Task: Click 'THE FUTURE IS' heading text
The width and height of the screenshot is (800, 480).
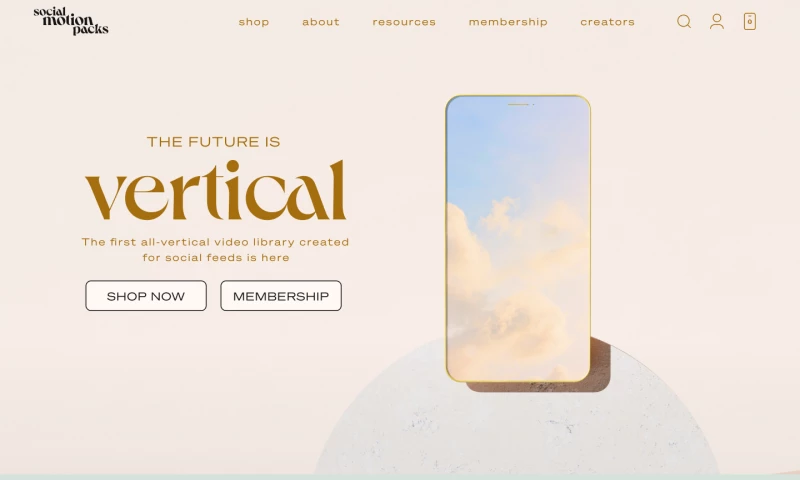Action: [213, 141]
